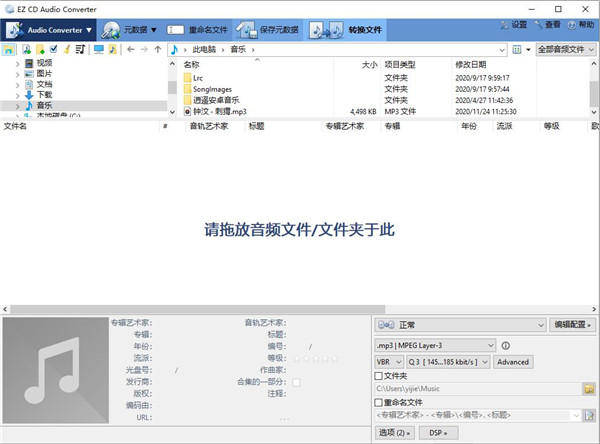Click the 保存元数据 save metadata icon
This screenshot has height=444, width=600.
point(246,29)
